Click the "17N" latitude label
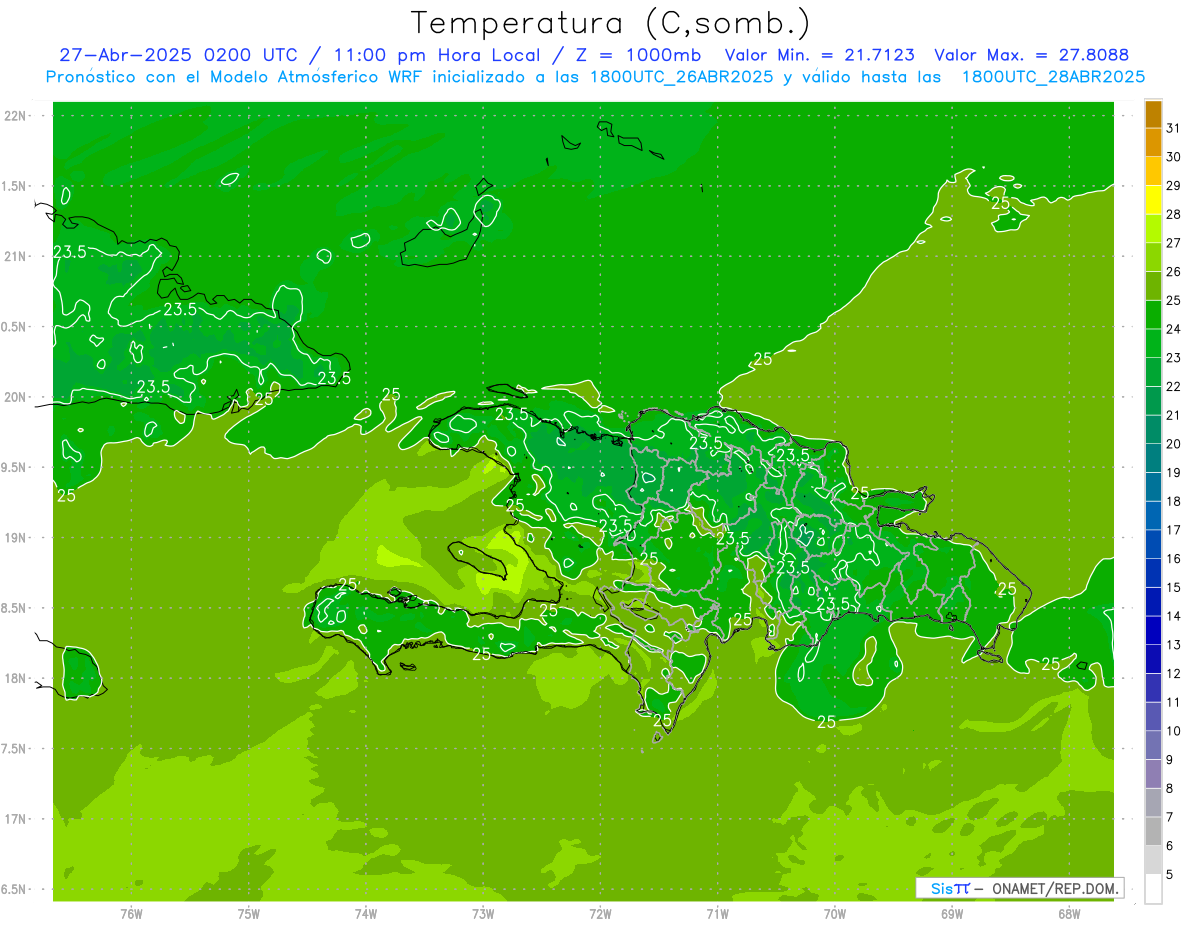 point(16,819)
